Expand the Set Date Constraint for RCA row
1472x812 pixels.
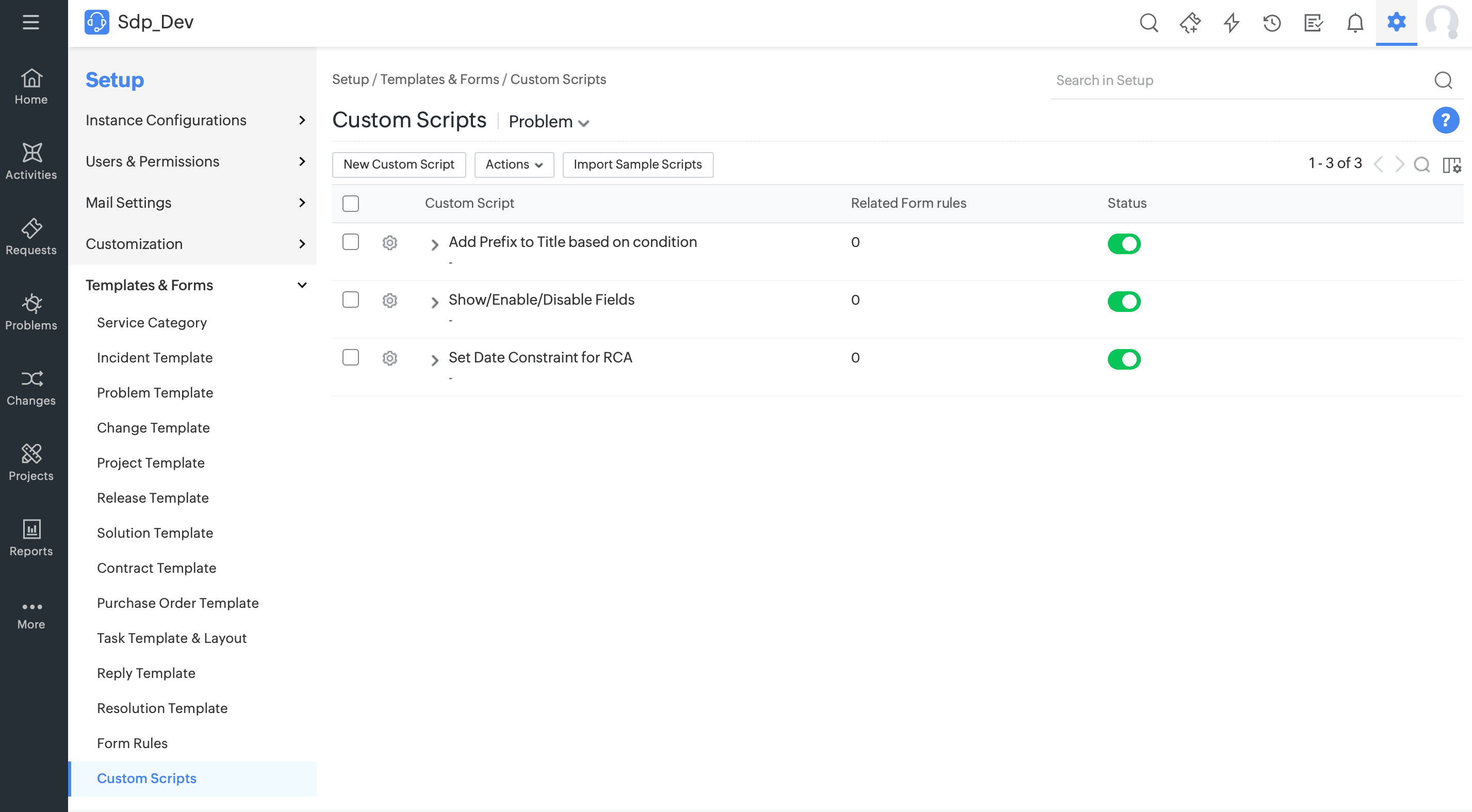click(x=435, y=359)
